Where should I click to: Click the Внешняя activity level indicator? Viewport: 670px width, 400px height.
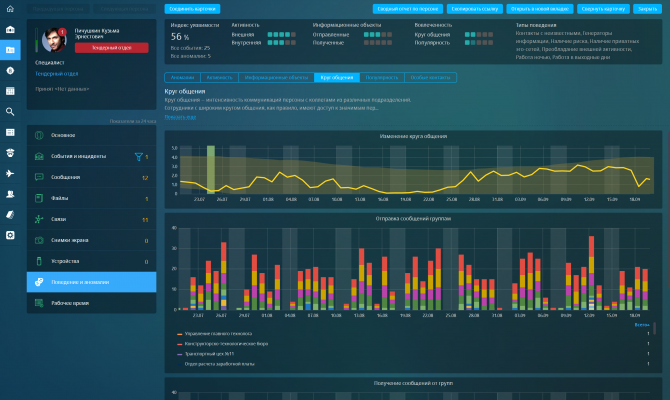pos(282,35)
